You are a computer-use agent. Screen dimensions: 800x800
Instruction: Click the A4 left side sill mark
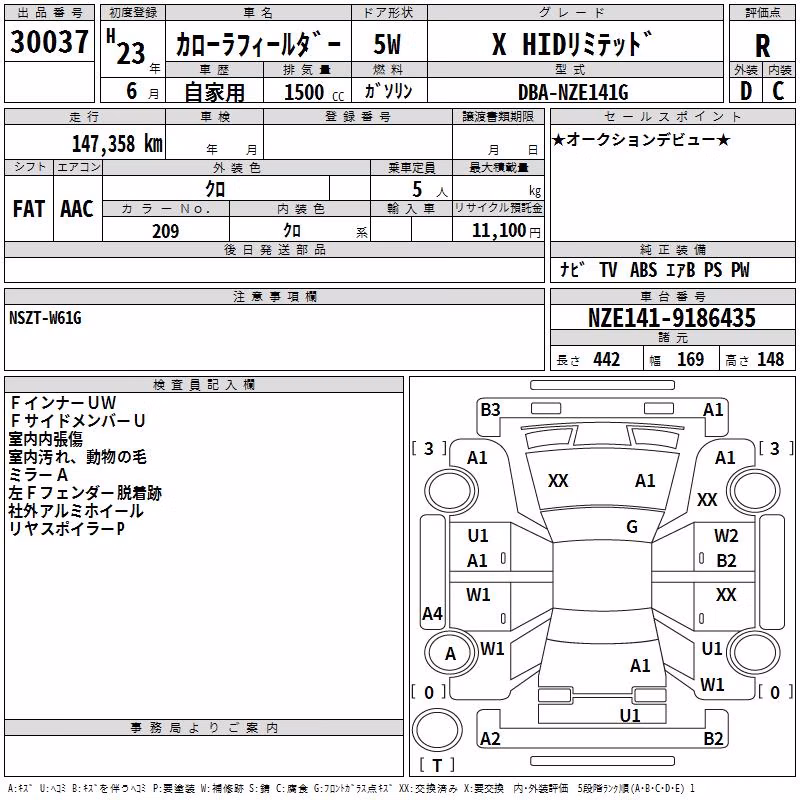[432, 613]
